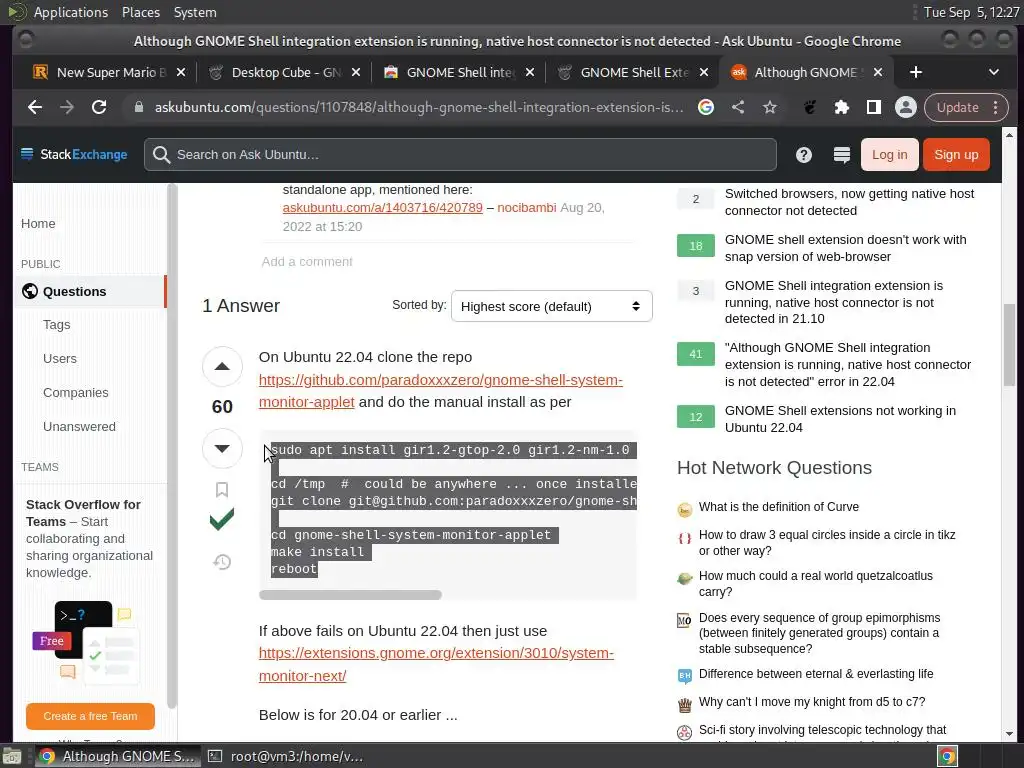The height and width of the screenshot is (768, 1024).
Task: Open the Chrome profile avatar
Action: pyautogui.click(x=906, y=107)
